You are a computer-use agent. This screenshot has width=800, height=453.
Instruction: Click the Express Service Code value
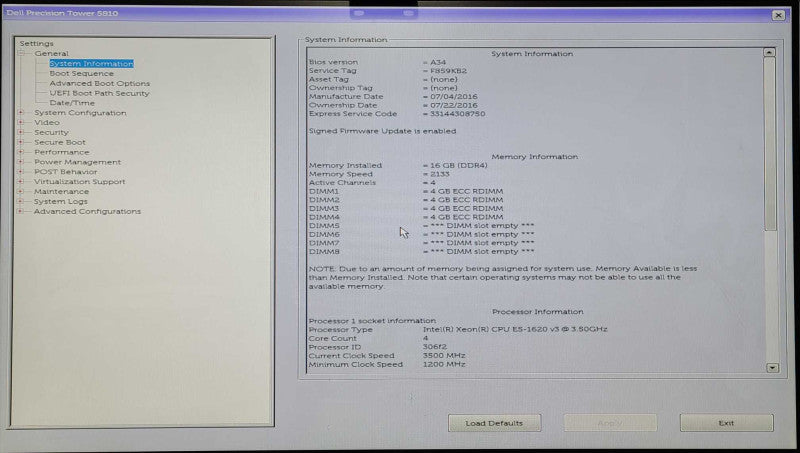coord(458,114)
